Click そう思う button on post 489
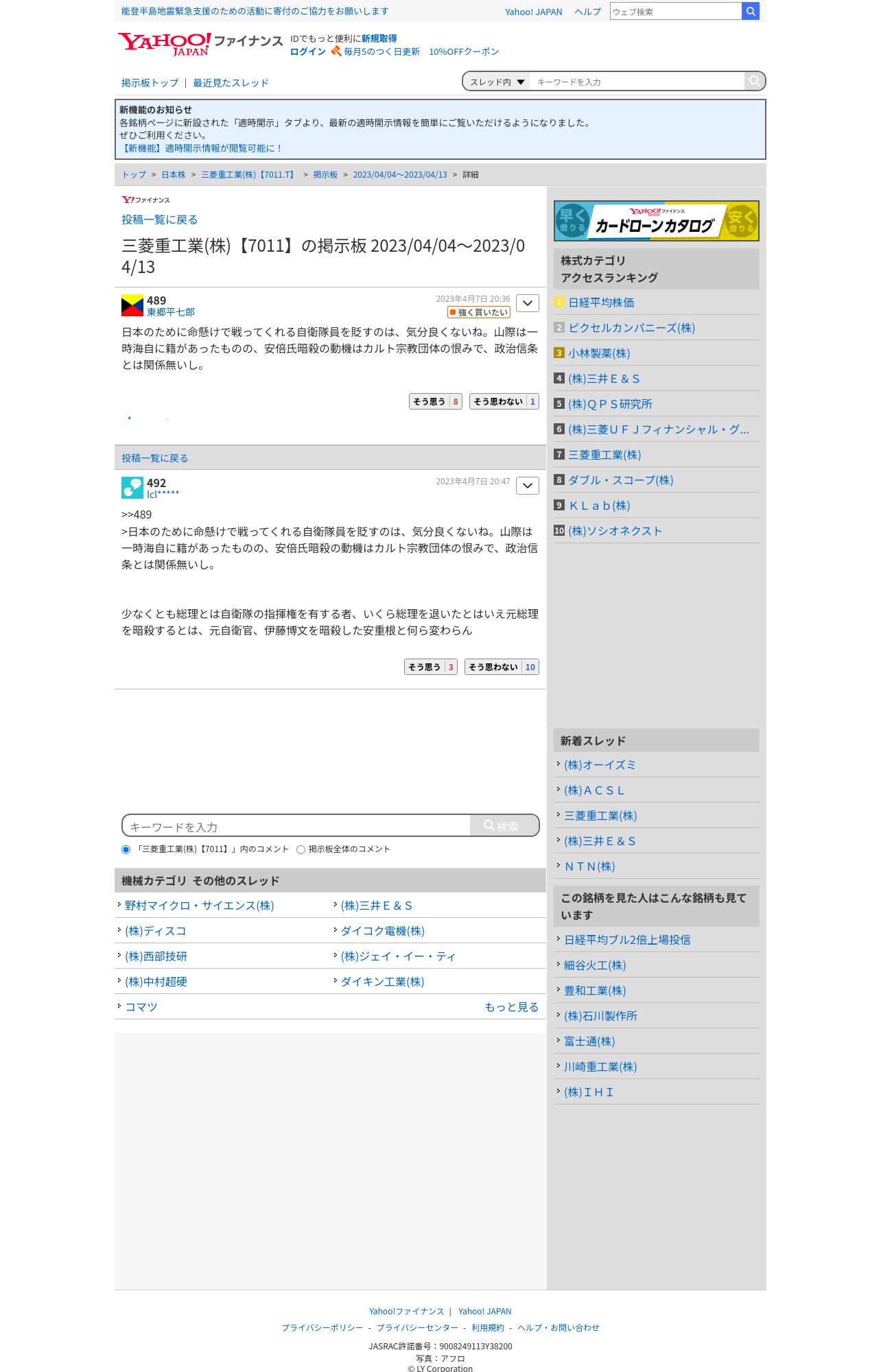Image resolution: width=881 pixels, height=1372 pixels. (x=436, y=401)
